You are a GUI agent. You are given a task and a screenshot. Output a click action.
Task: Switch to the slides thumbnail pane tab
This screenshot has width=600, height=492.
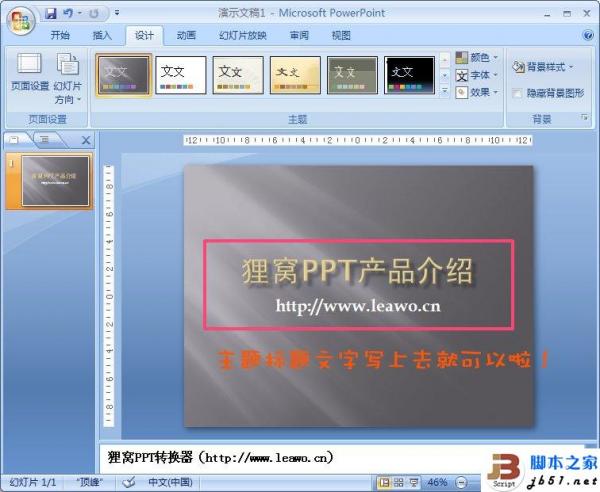tap(15, 140)
